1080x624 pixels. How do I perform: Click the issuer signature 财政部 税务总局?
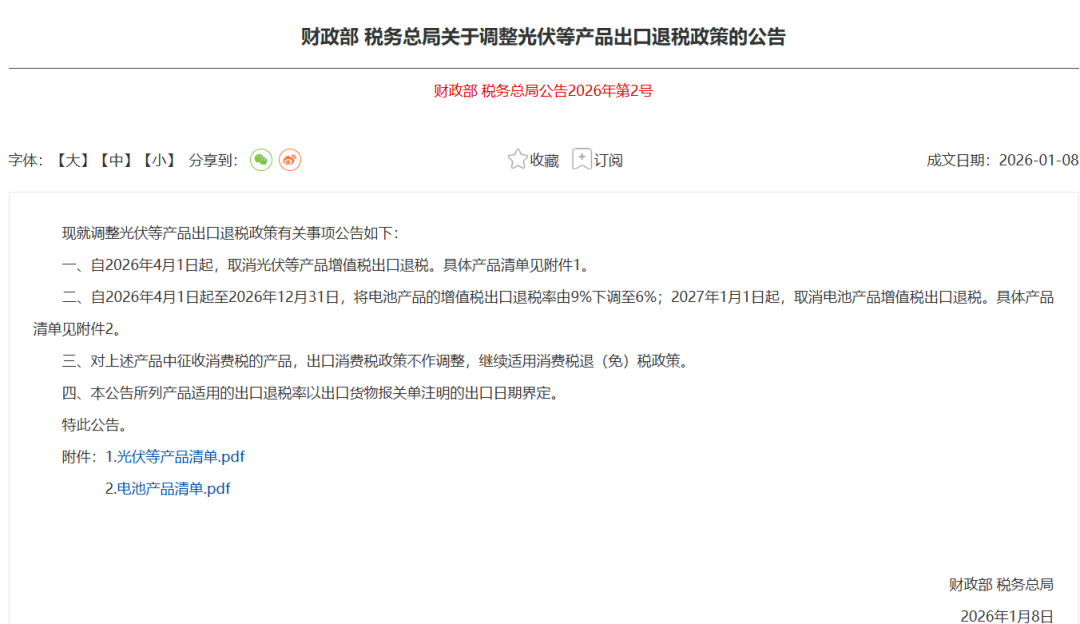(1000, 585)
